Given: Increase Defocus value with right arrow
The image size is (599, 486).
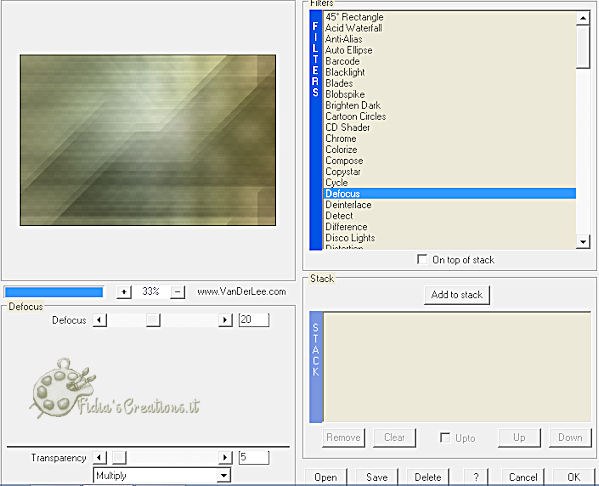Looking at the screenshot, I should (225, 320).
